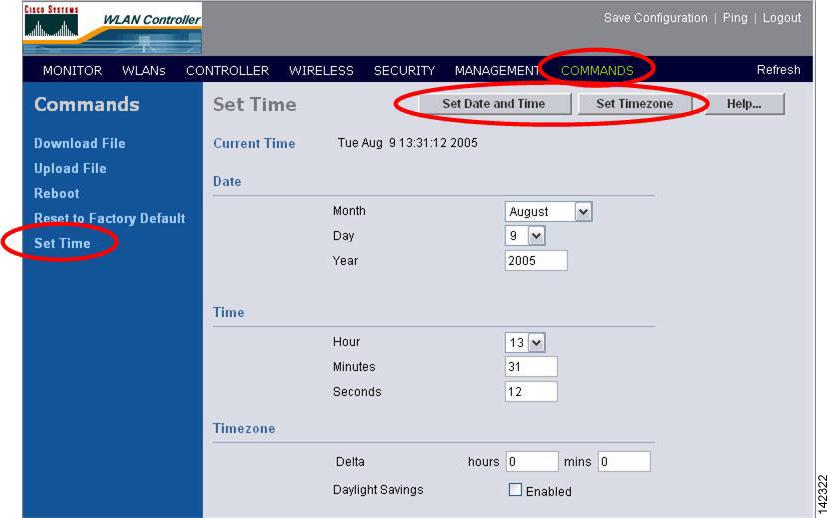This screenshot has width=830, height=518.
Task: Open the Help... button
Action: click(744, 104)
